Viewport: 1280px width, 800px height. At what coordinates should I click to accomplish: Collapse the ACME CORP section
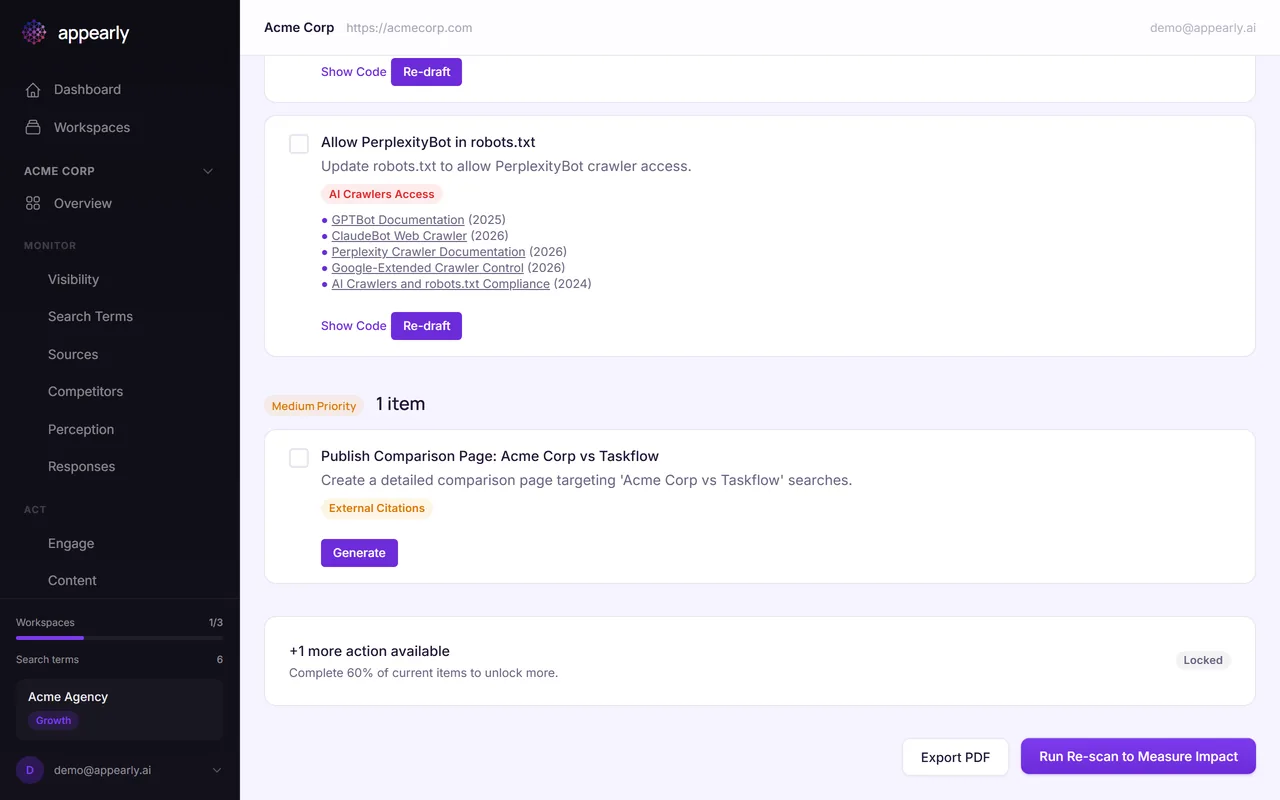pyautogui.click(x=207, y=171)
